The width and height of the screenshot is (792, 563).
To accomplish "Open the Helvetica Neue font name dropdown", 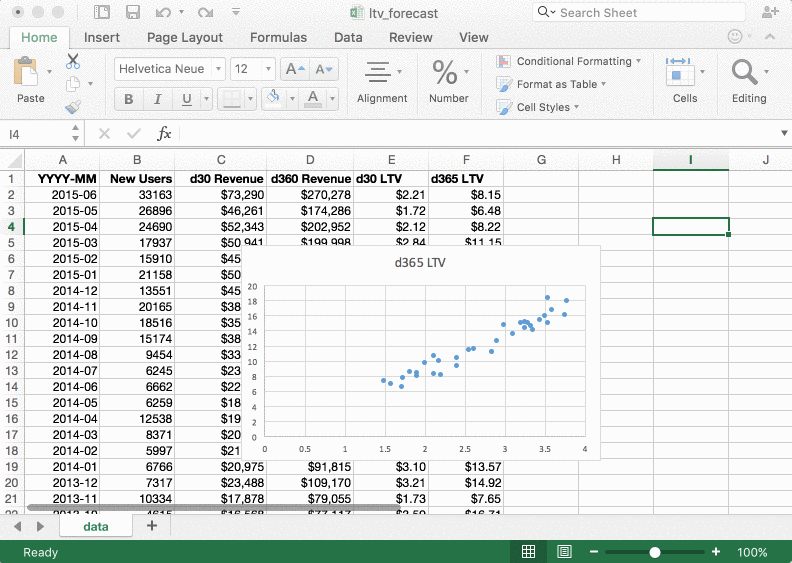I will pyautogui.click(x=218, y=69).
